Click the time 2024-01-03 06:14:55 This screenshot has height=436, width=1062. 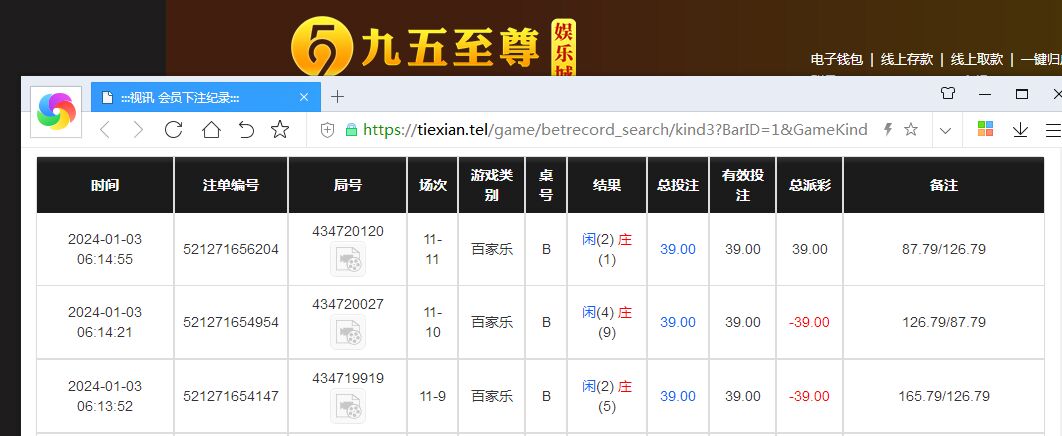tap(105, 249)
